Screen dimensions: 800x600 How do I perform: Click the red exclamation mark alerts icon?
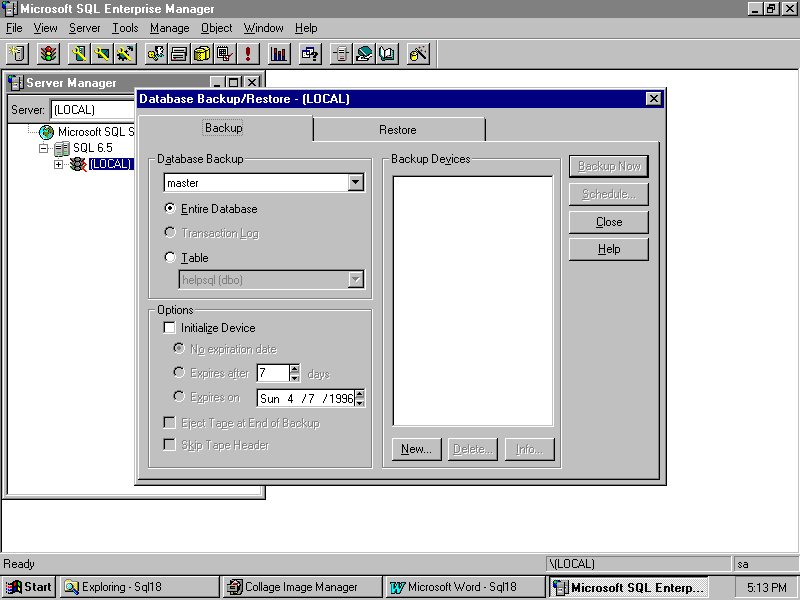247,54
